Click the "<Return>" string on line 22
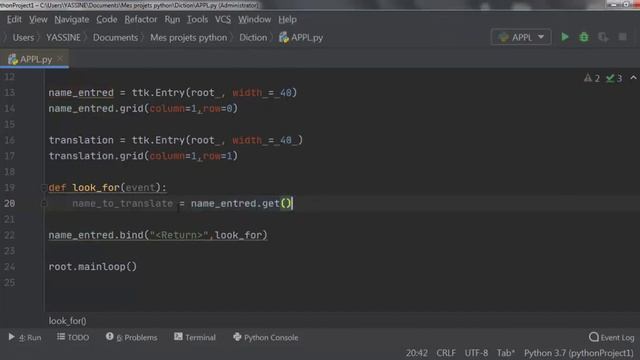The image size is (640, 360). point(179,235)
